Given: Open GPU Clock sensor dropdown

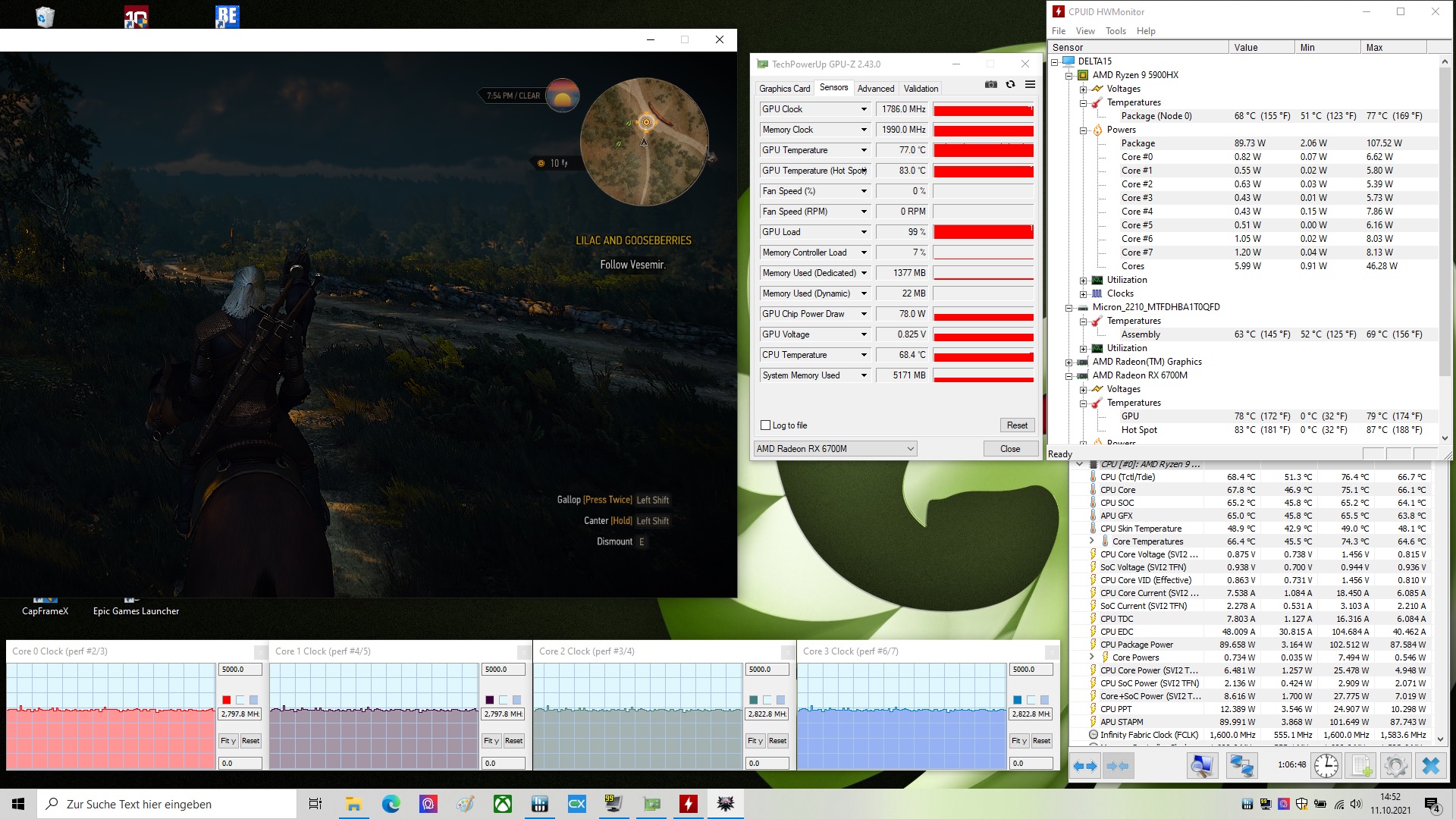Looking at the screenshot, I should pos(863,109).
